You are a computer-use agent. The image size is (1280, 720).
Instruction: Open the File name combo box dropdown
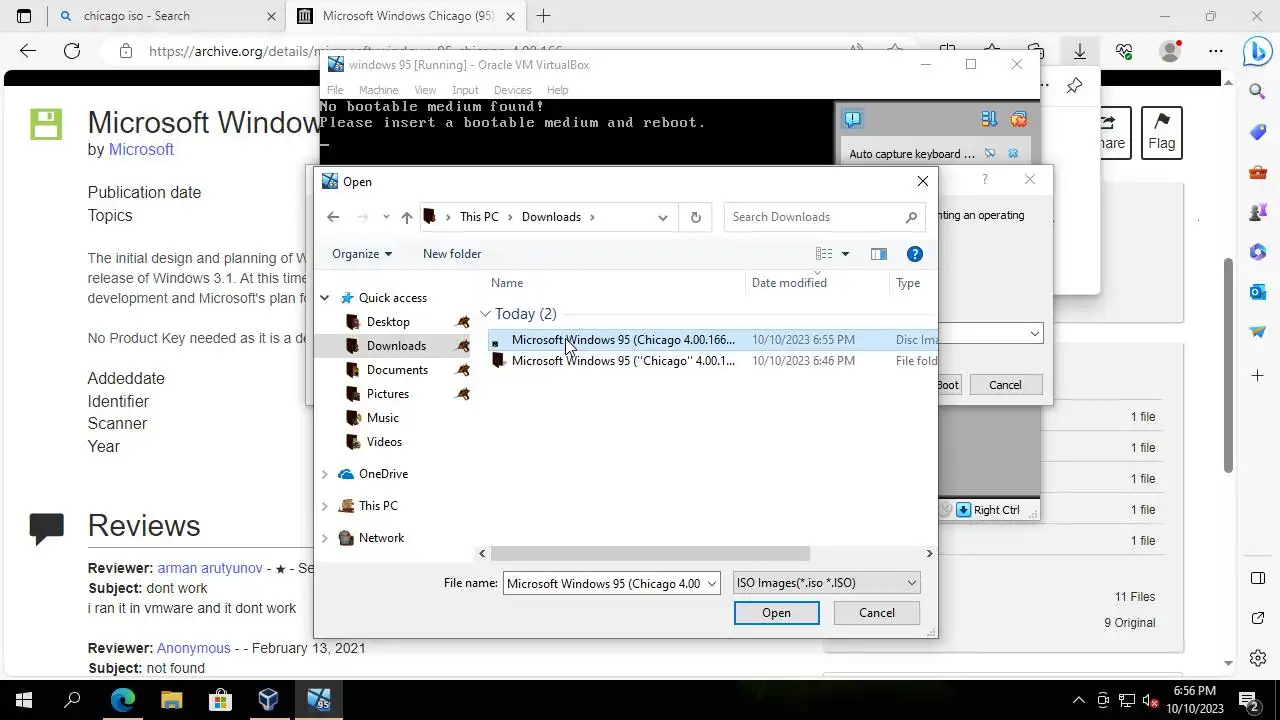tap(712, 583)
